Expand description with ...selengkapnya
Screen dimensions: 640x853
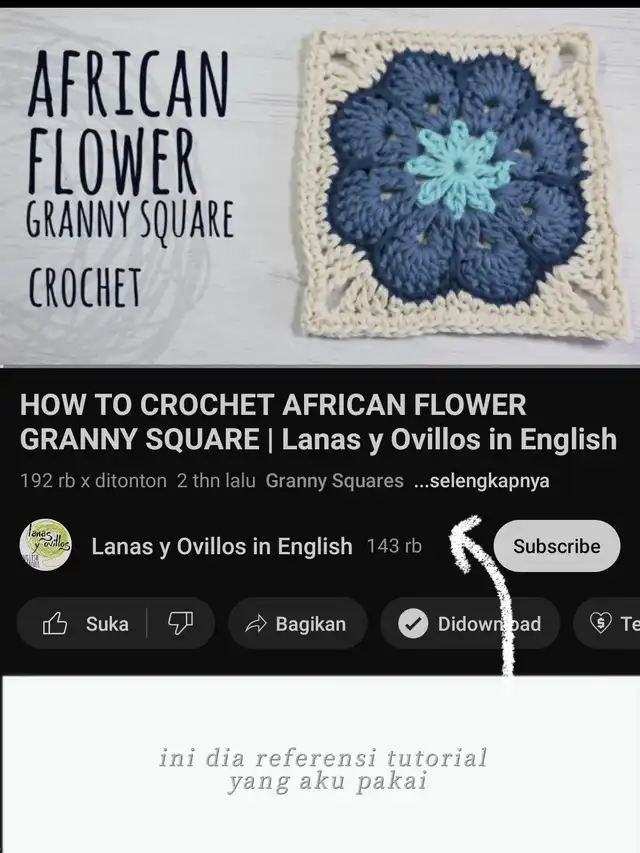pyautogui.click(x=482, y=481)
